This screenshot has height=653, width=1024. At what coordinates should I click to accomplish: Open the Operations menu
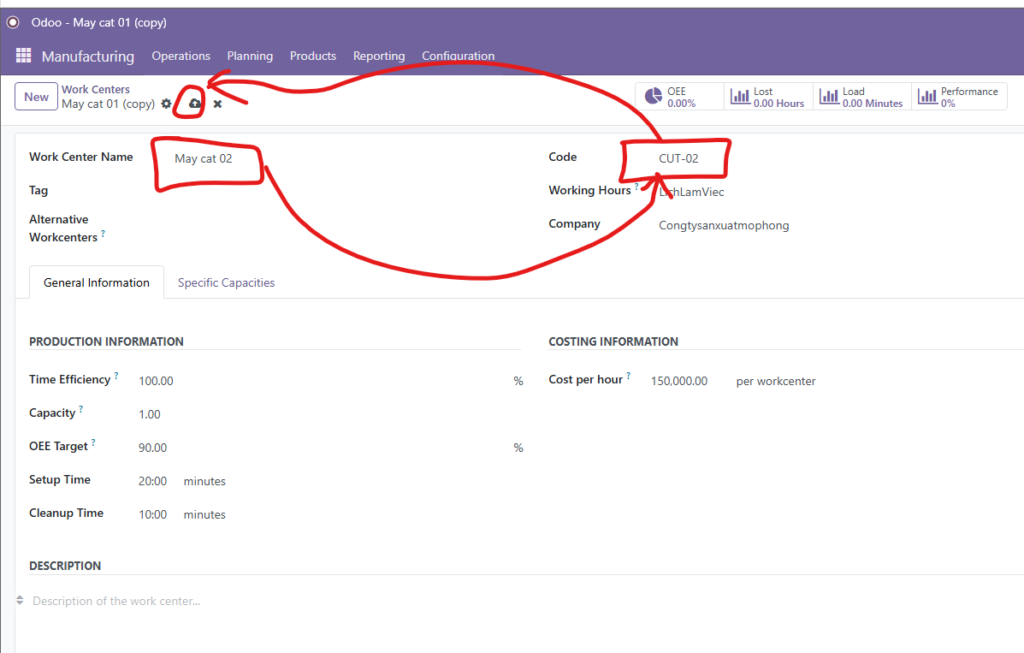(181, 56)
